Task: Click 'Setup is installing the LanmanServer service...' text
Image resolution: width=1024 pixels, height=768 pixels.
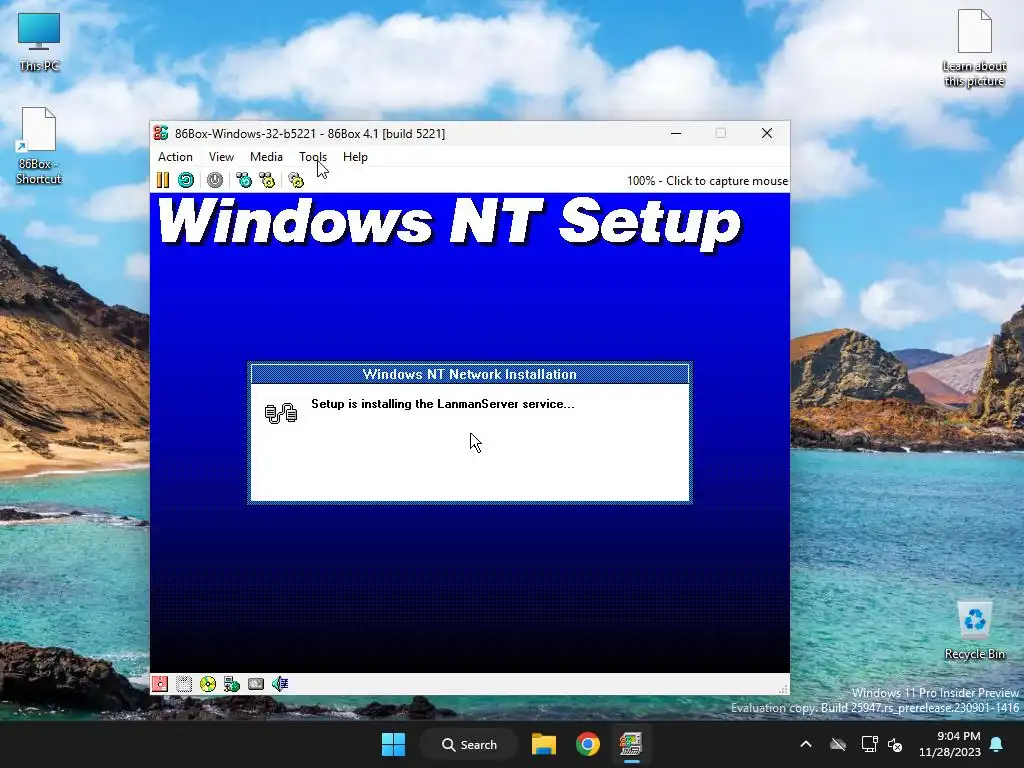Action: point(443,404)
